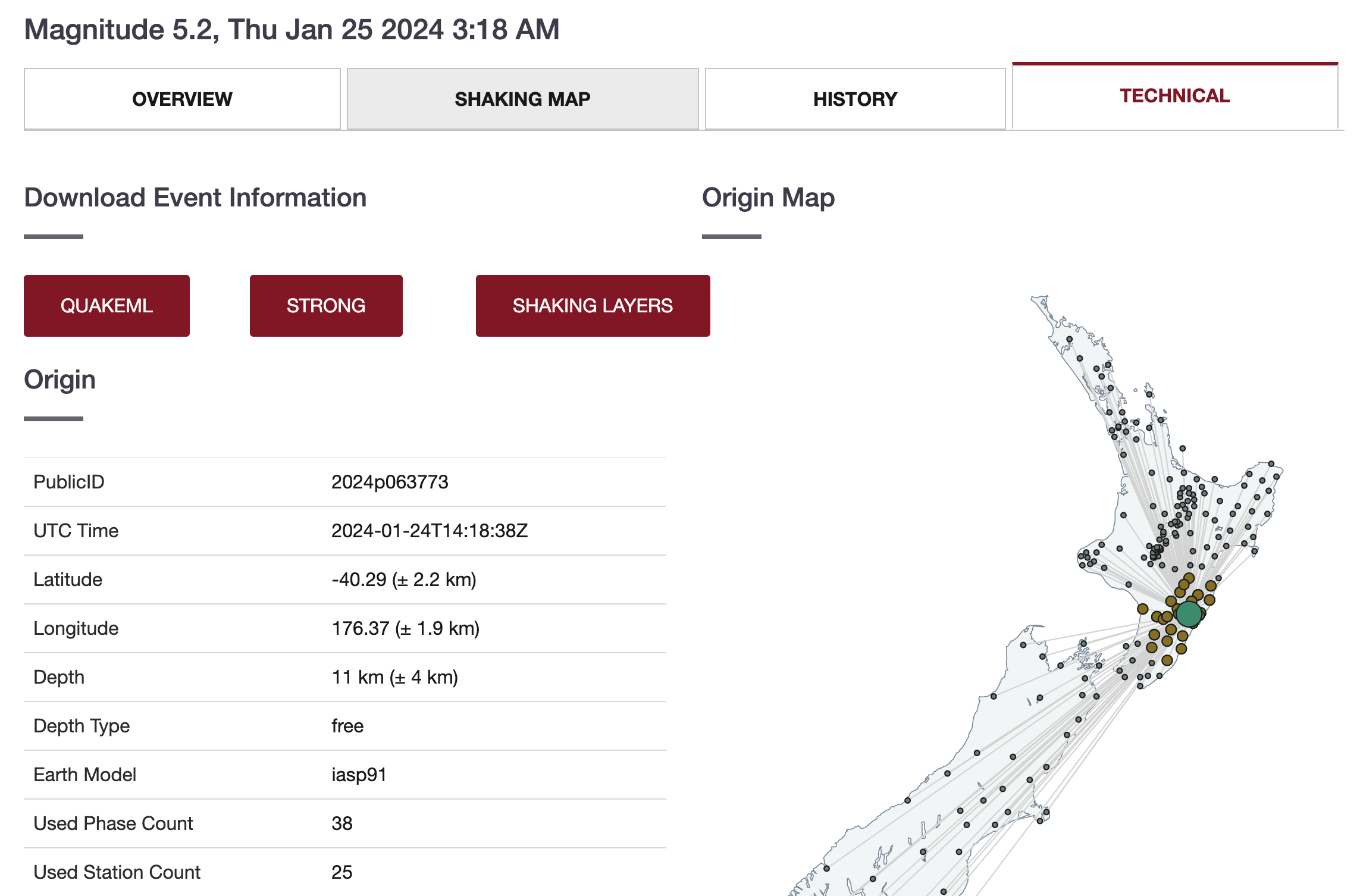Click the Earth Model value iasp91

click(359, 775)
